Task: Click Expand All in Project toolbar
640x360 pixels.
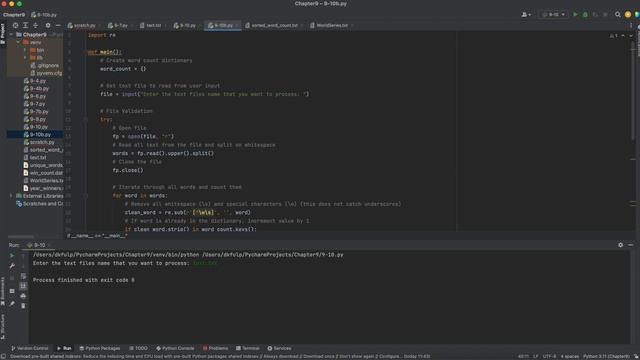Action: [x=25, y=25]
